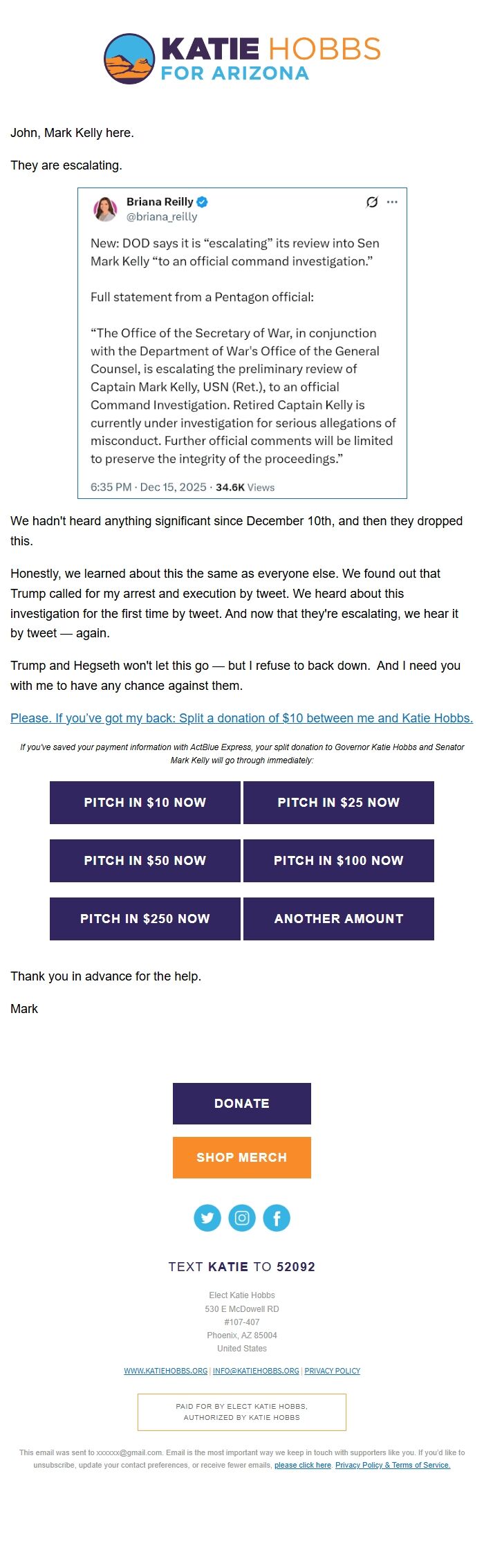Pitch in $250 now
The image size is (484, 1568).
[x=145, y=918]
